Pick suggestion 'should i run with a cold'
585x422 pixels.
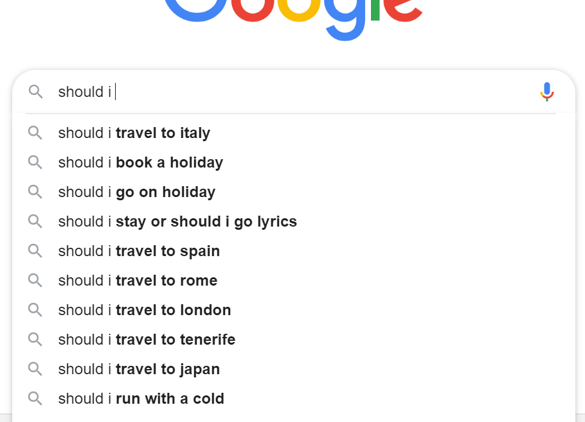coord(294,398)
